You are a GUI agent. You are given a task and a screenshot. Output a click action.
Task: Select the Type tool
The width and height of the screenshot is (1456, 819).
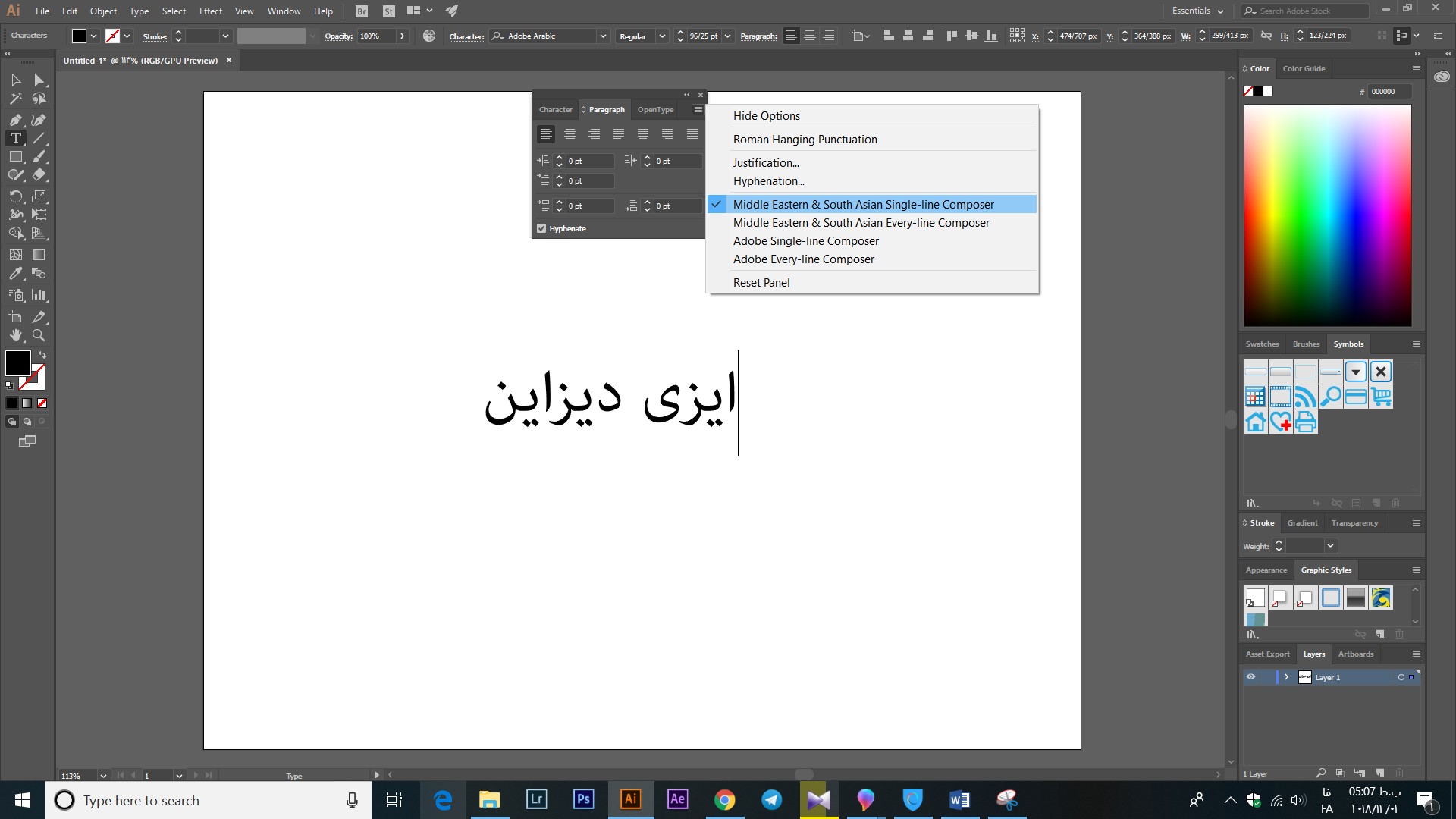(15, 138)
